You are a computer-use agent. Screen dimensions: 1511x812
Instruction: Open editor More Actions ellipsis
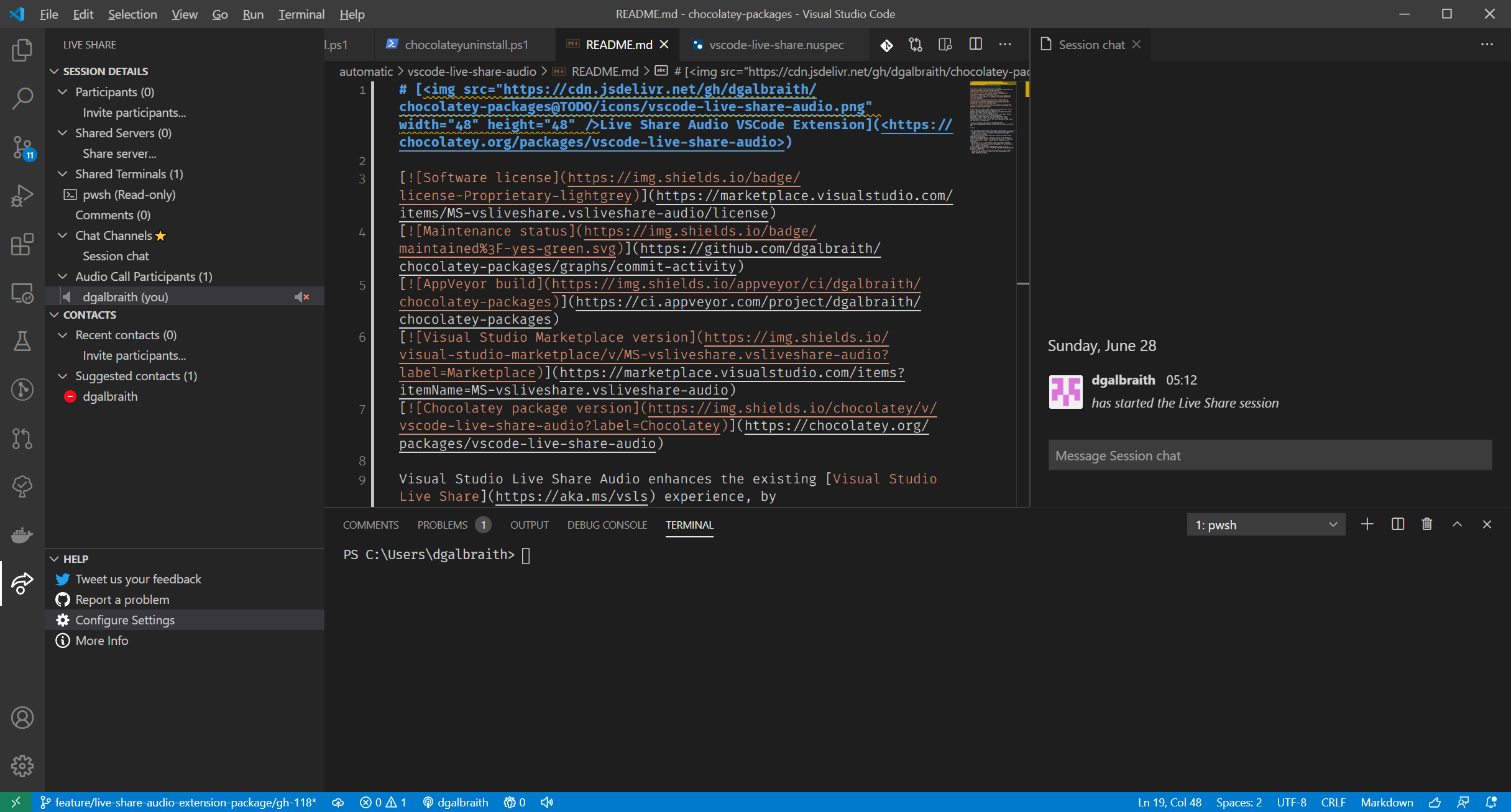(x=1005, y=45)
